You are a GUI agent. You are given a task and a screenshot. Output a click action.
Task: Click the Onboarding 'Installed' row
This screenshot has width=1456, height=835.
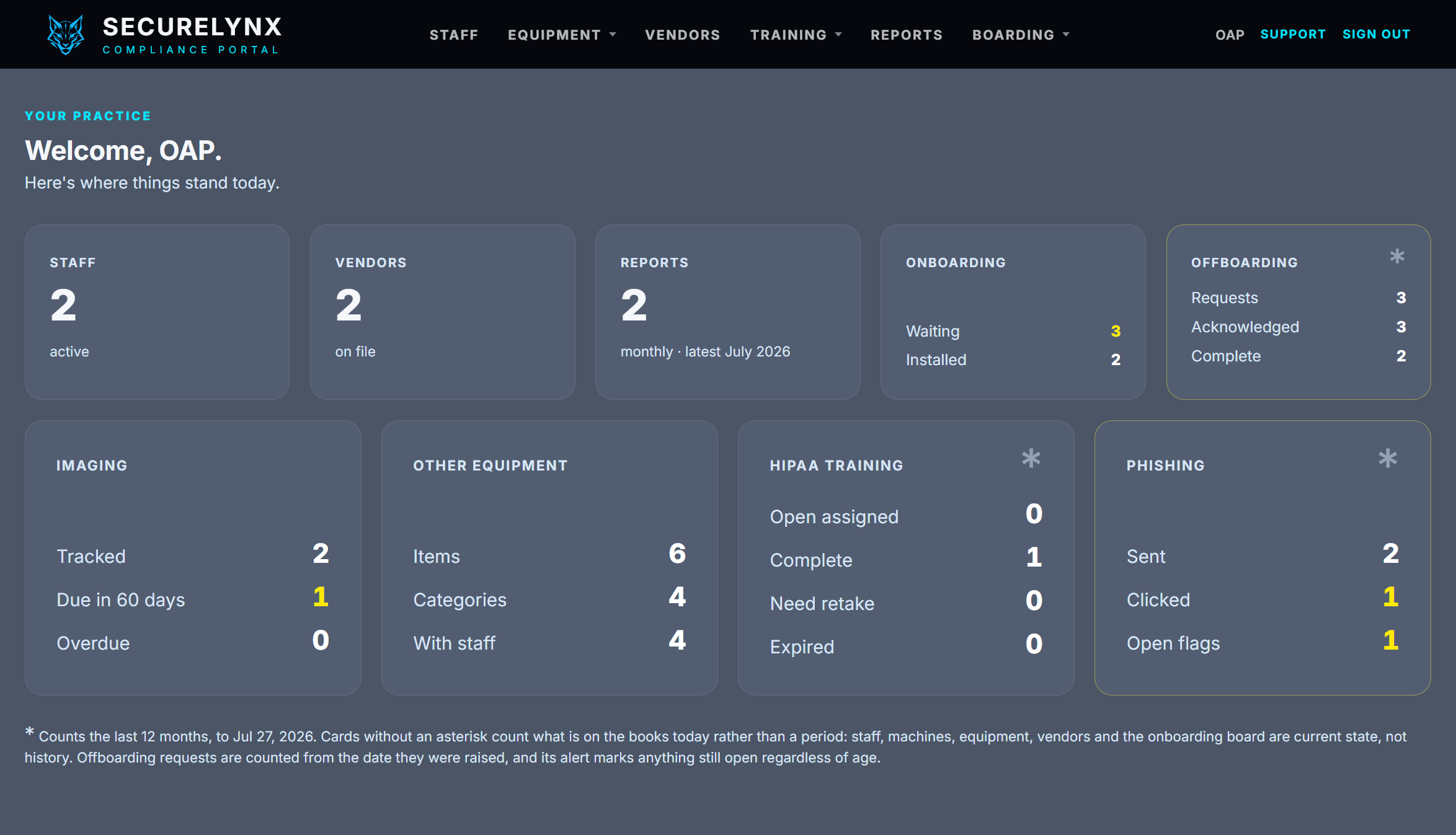pos(1013,360)
